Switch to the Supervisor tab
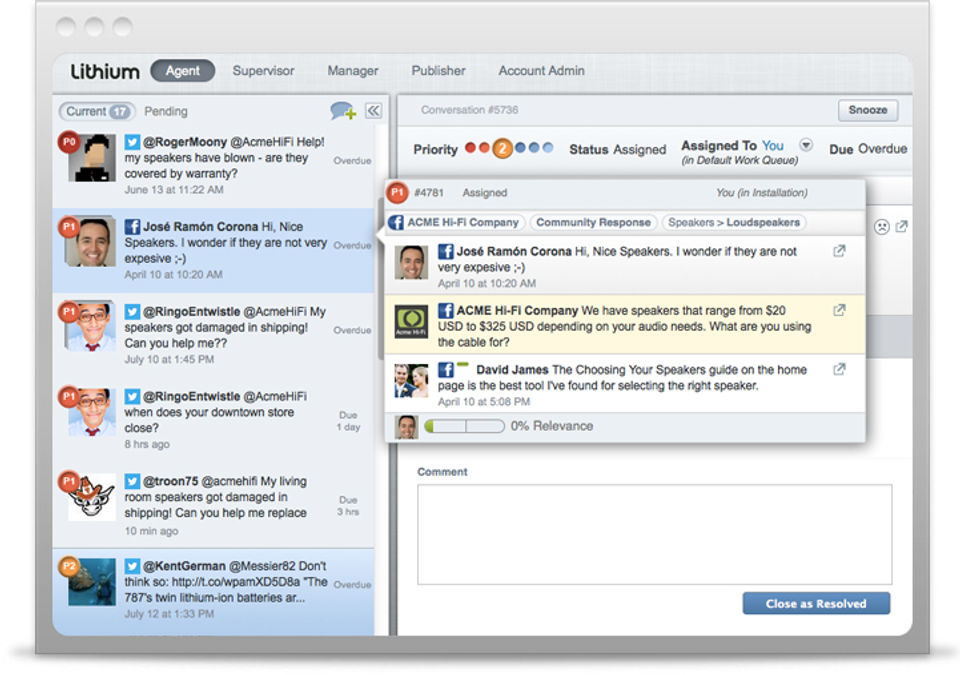This screenshot has width=960, height=675. tap(263, 70)
